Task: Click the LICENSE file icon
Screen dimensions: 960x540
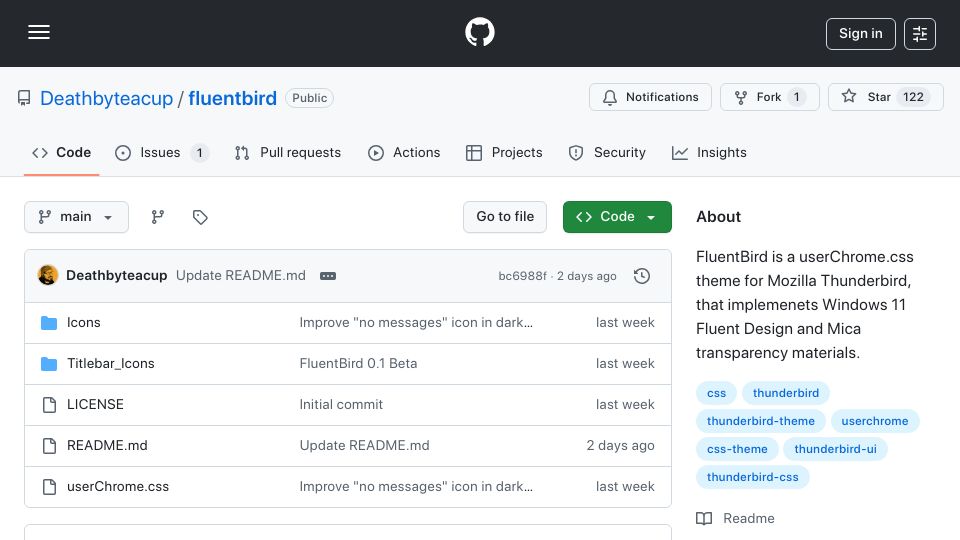Action: click(x=49, y=405)
